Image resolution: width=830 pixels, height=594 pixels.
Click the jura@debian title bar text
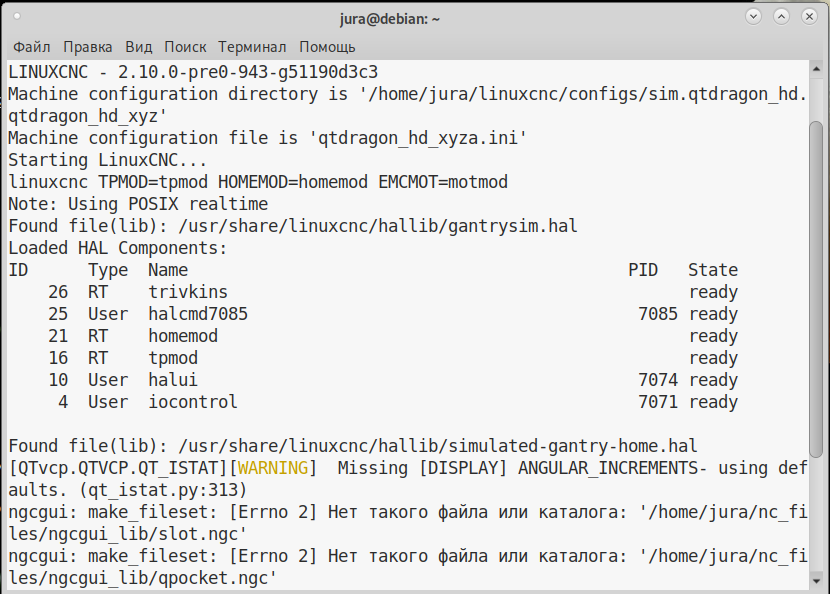click(x=390, y=19)
